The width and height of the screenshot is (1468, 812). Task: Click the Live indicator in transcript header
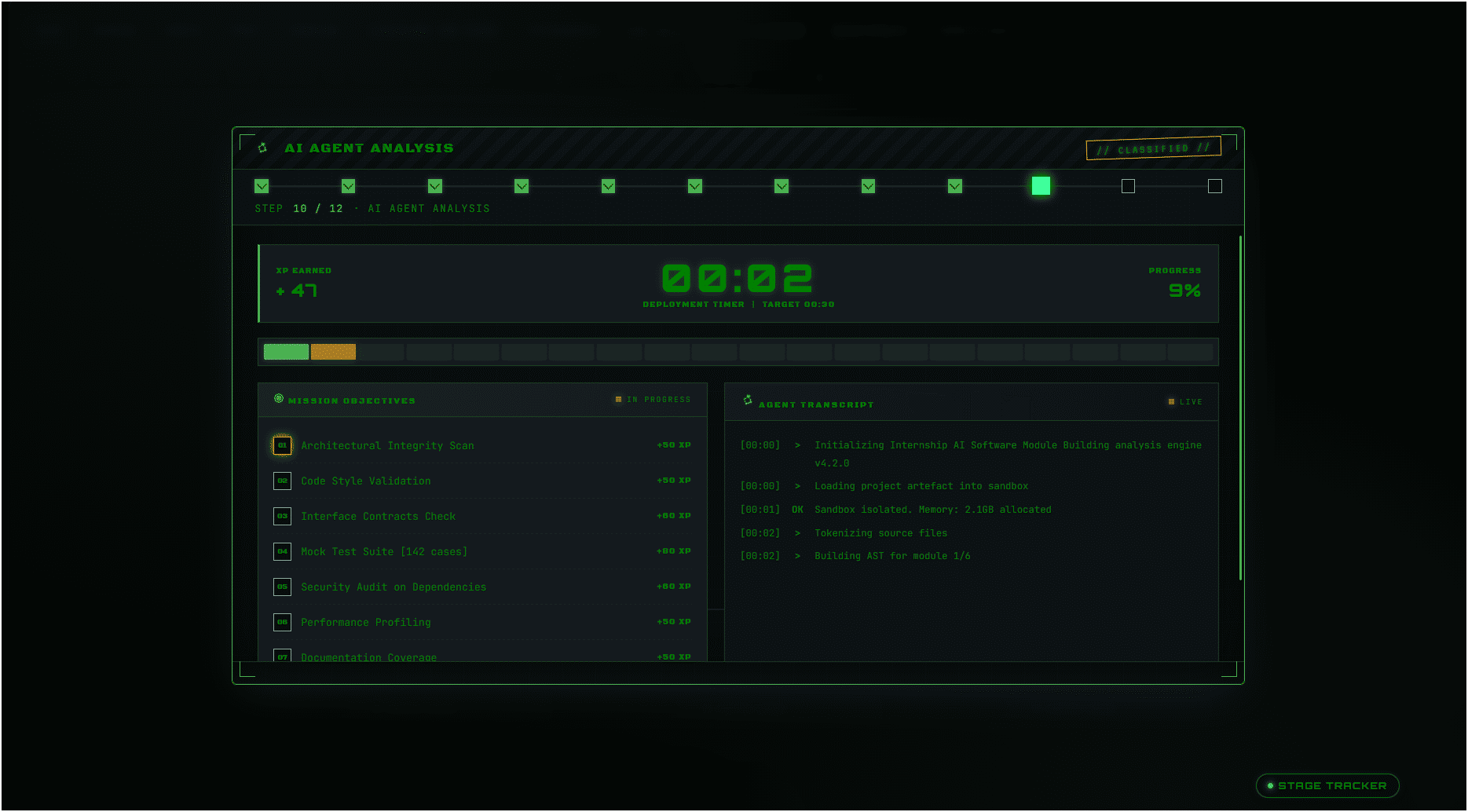pos(1185,402)
